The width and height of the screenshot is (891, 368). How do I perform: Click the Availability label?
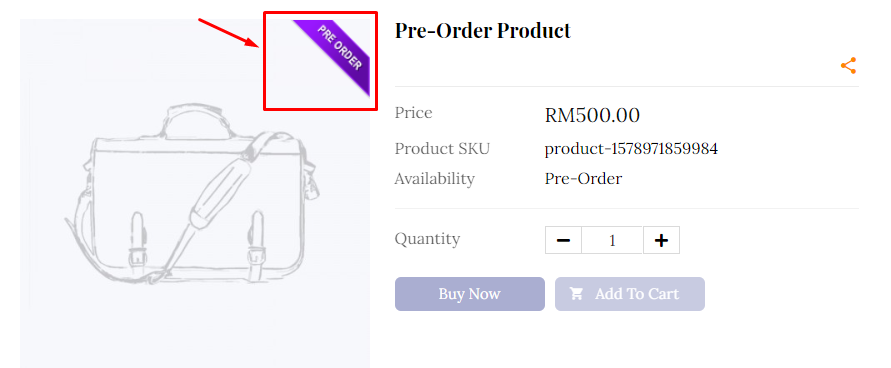pos(434,179)
